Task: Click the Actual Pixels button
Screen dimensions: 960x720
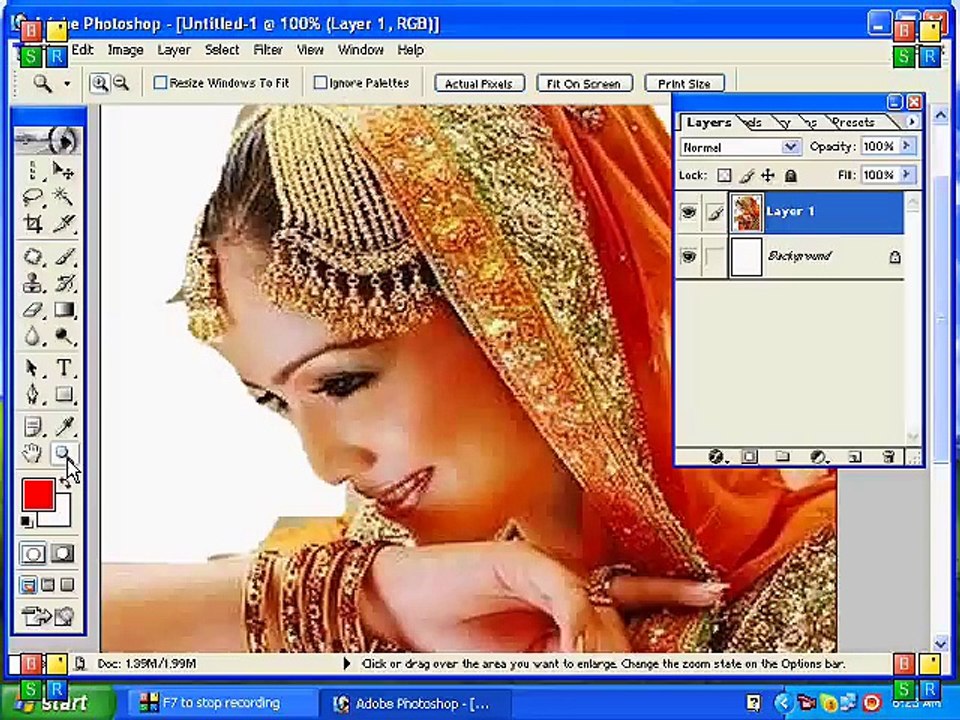Action: pos(479,83)
